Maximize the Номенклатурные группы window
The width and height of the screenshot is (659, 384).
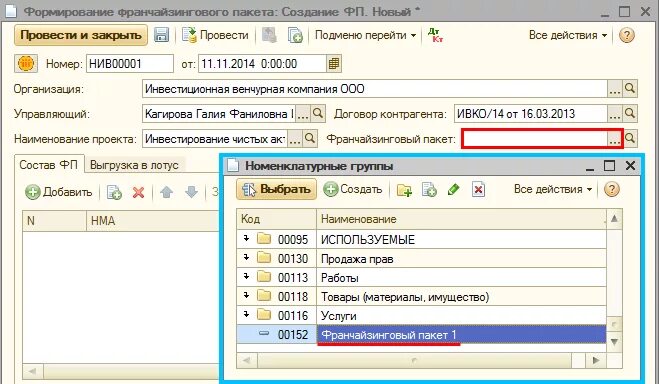(x=609, y=166)
